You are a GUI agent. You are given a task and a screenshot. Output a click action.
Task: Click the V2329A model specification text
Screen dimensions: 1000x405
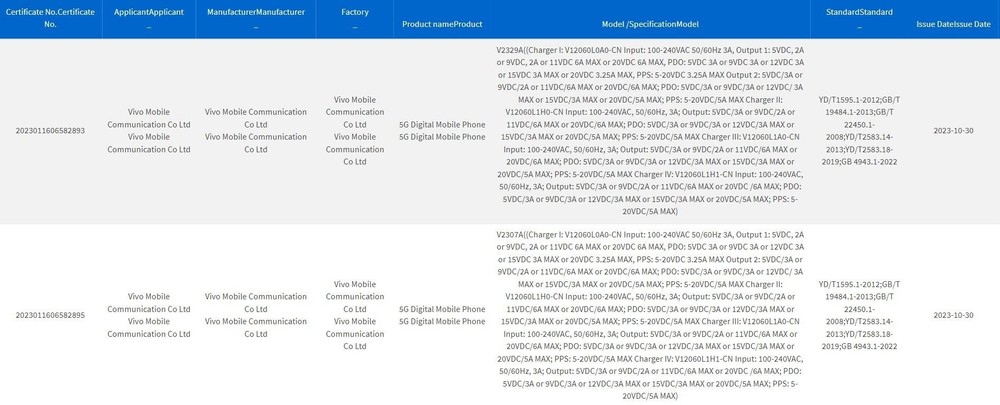coord(651,131)
